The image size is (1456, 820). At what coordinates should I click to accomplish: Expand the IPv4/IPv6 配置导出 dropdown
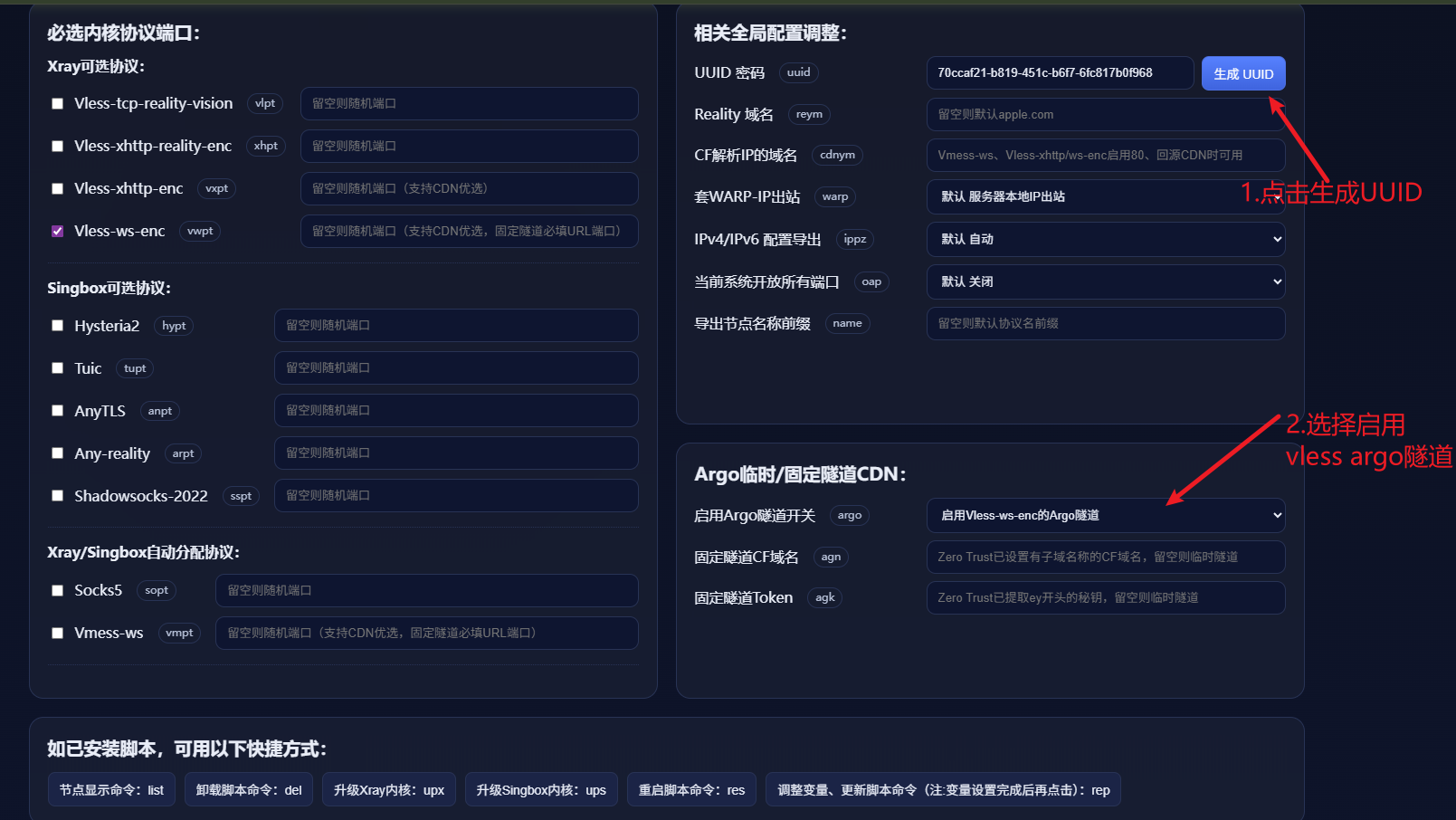[1105, 240]
